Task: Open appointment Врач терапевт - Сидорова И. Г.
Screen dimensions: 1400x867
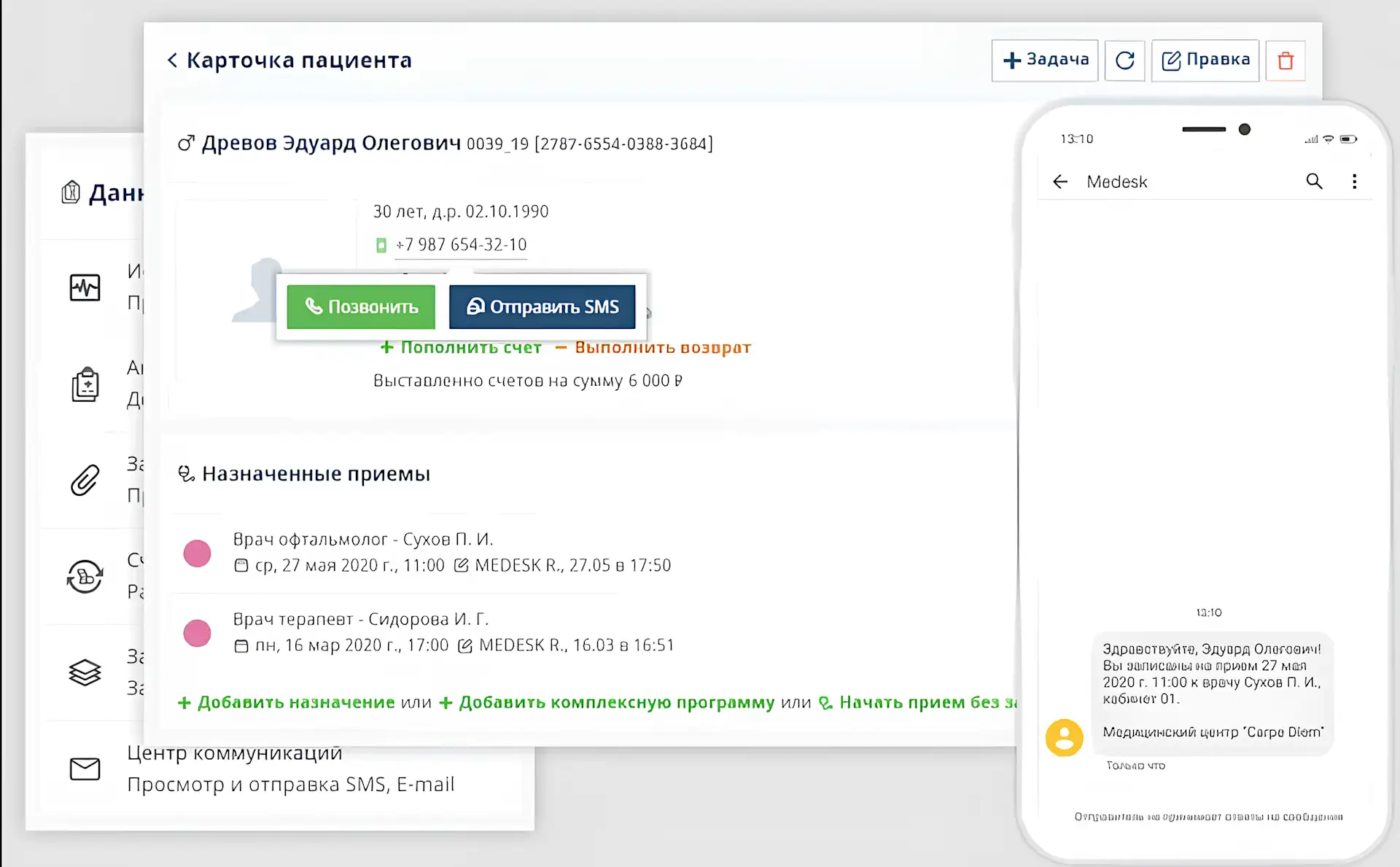Action: coord(361,619)
